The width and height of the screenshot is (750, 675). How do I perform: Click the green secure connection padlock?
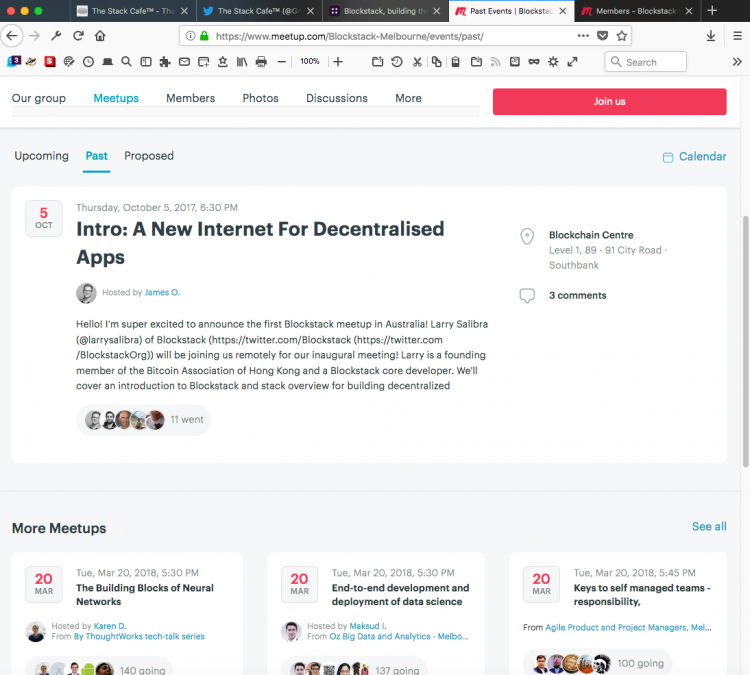204,36
